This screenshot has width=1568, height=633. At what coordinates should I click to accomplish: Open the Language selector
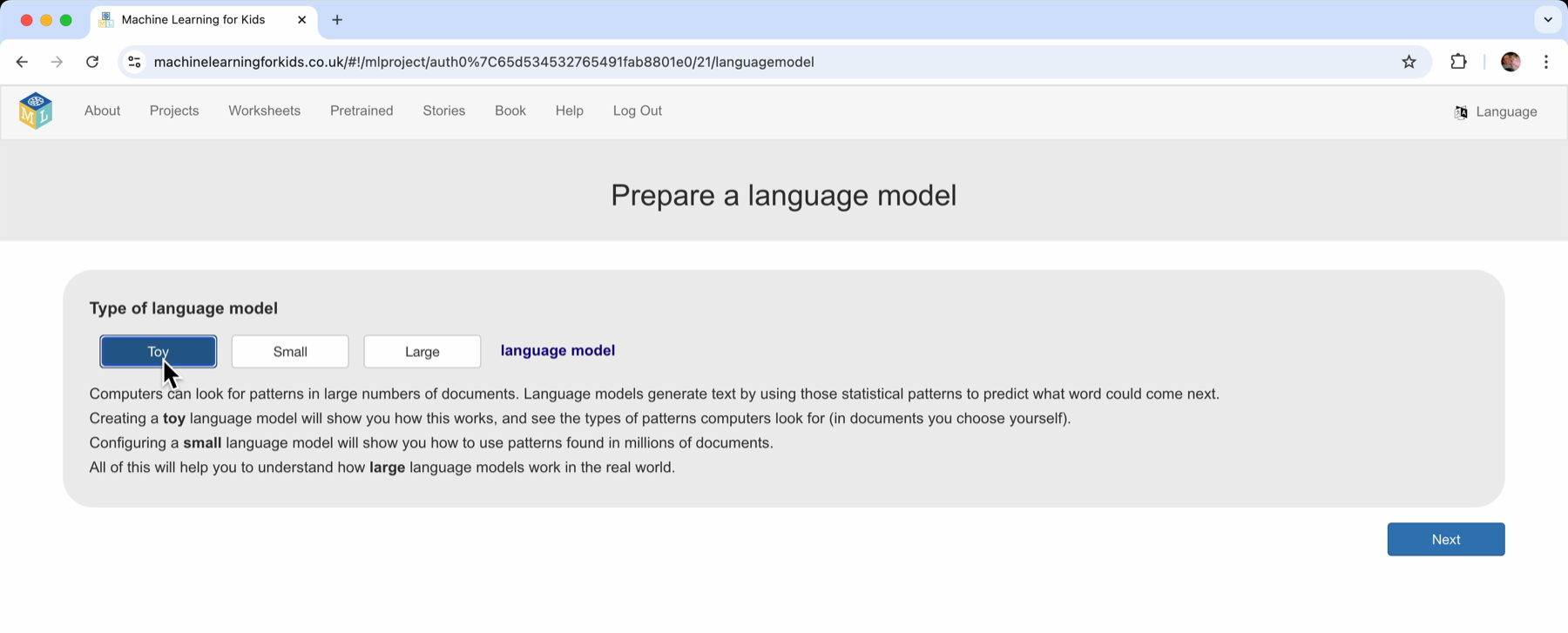1496,111
